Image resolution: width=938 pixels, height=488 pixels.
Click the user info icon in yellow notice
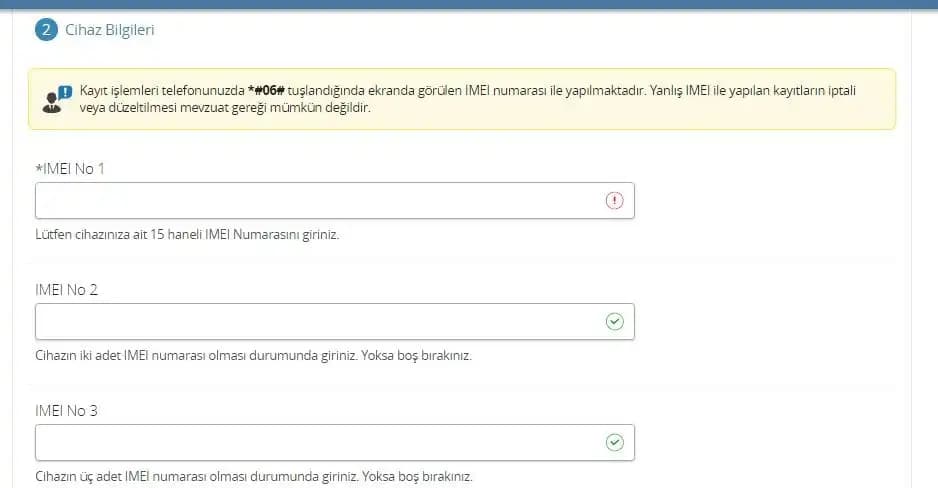click(57, 98)
